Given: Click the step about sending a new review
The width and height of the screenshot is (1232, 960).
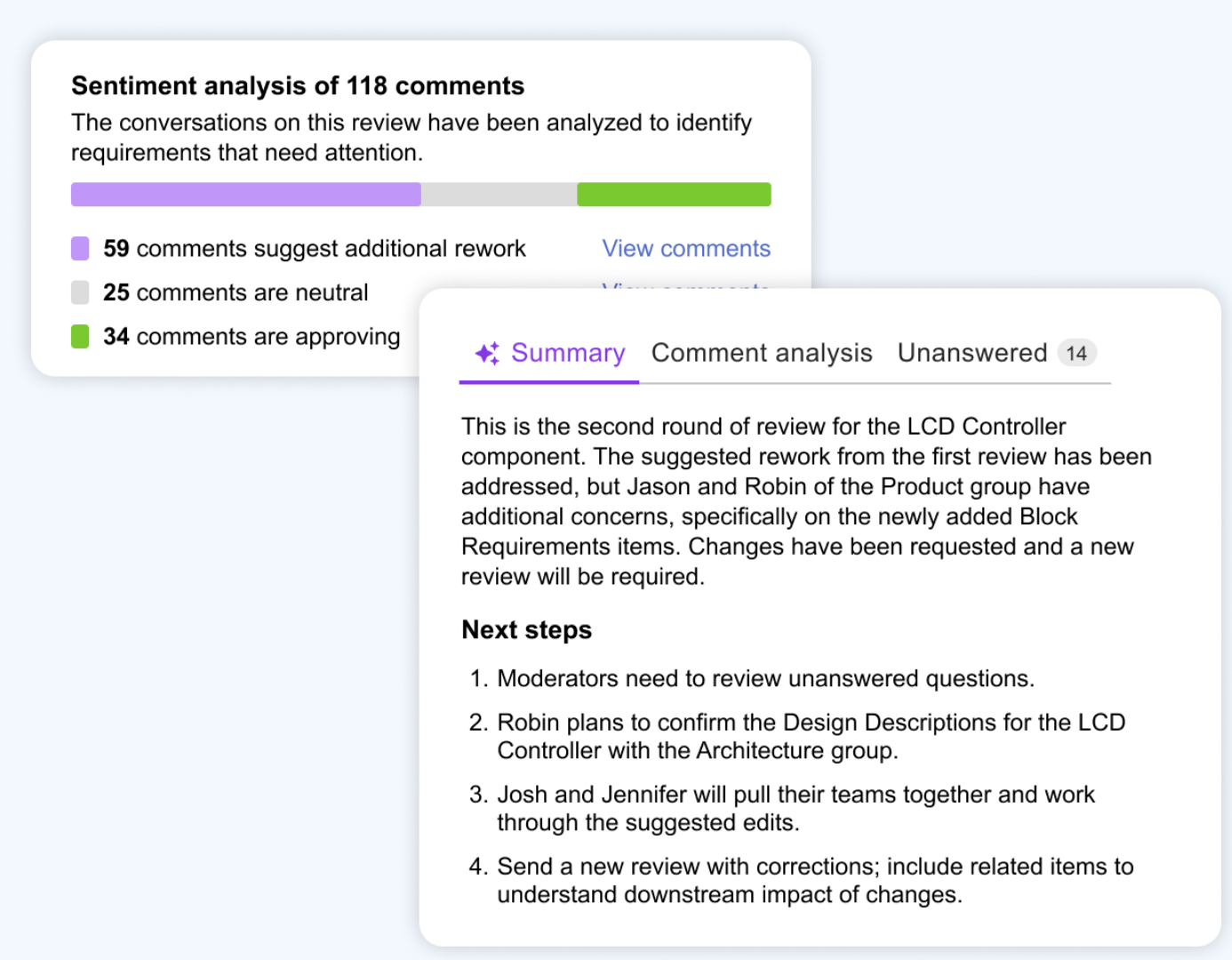Looking at the screenshot, I should point(814,880).
